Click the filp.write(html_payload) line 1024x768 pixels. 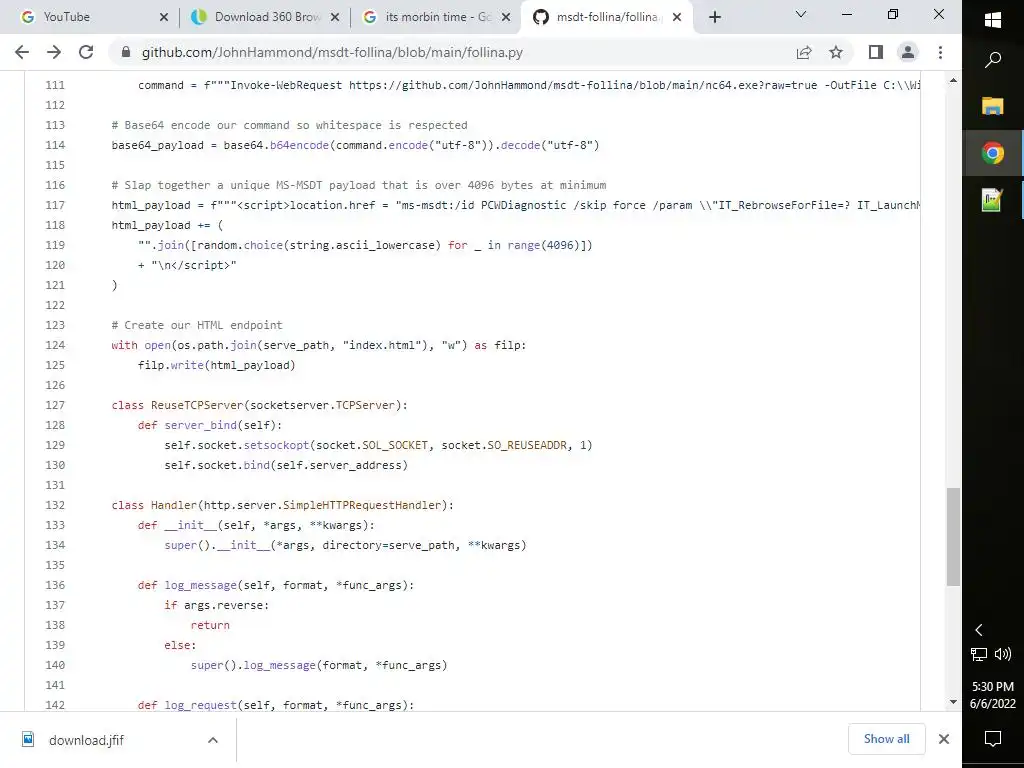pyautogui.click(x=216, y=365)
